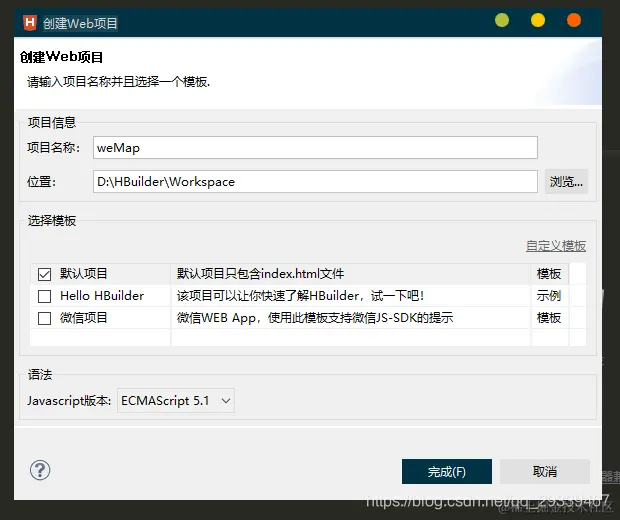Click the 示例 type cell of Hello HBuilder
Screen dimensions: 620x520
(x=548, y=296)
